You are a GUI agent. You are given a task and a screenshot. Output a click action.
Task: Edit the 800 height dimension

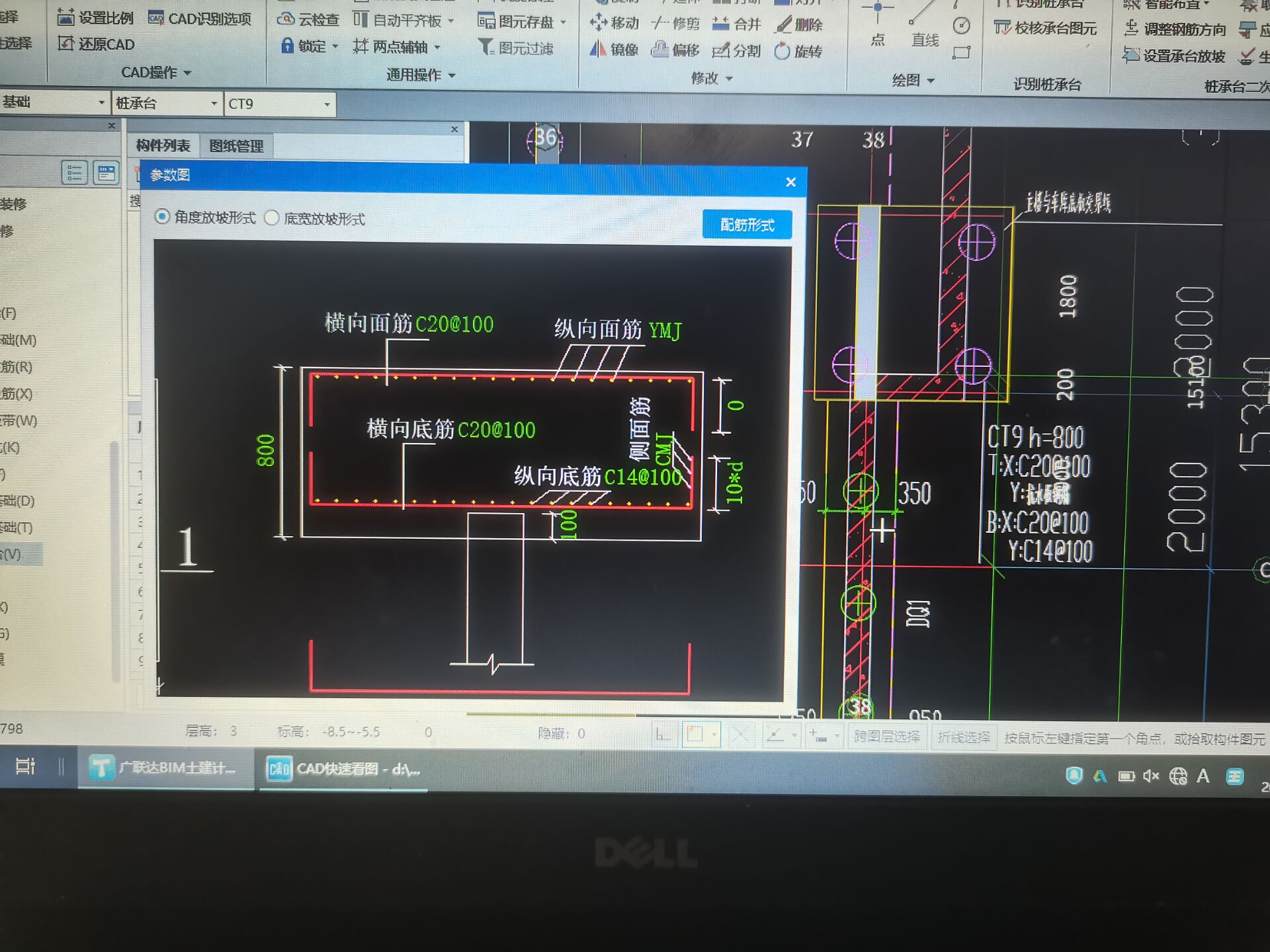pos(265,450)
